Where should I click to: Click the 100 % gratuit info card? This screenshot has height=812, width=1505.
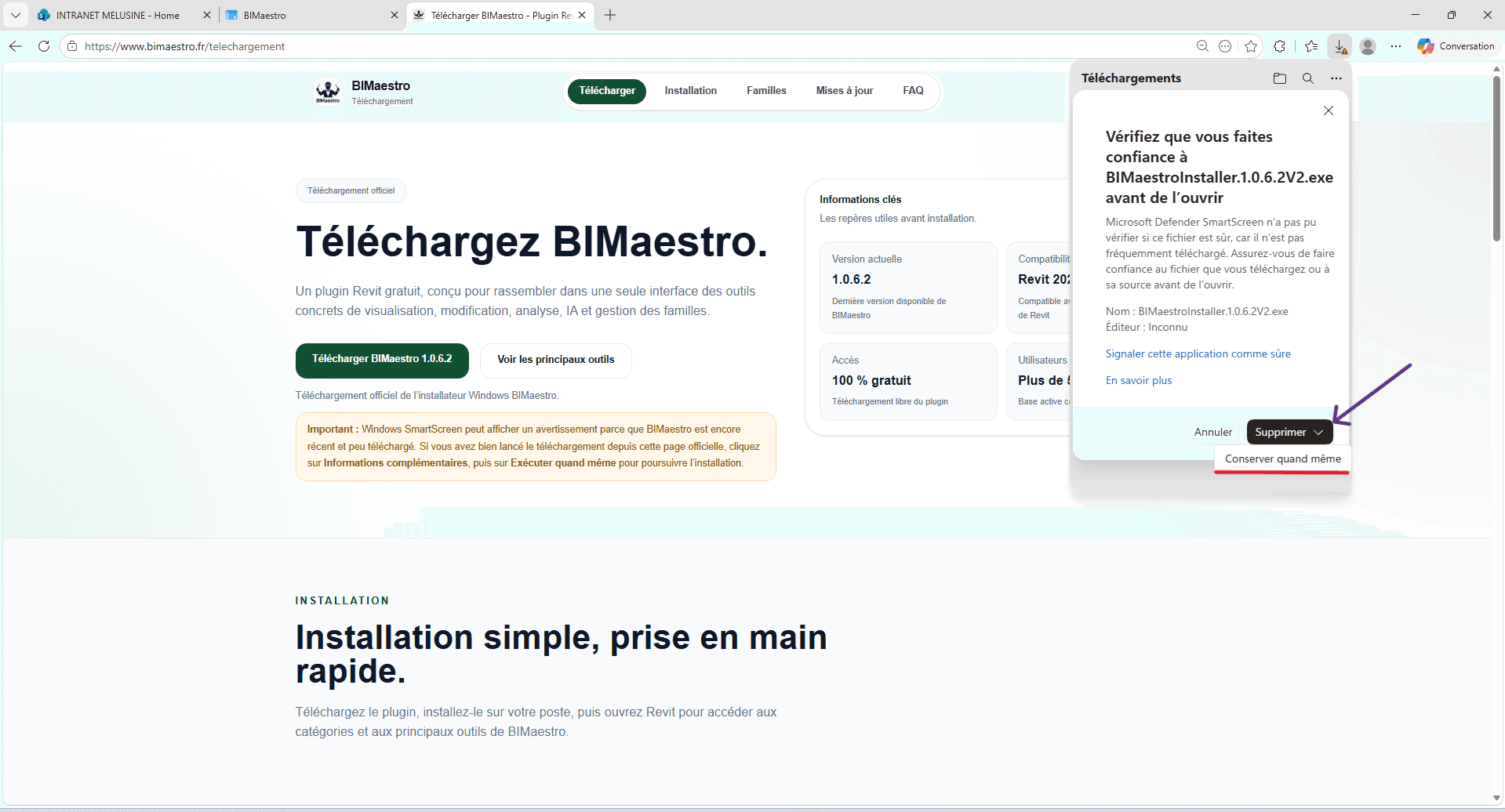tap(908, 382)
